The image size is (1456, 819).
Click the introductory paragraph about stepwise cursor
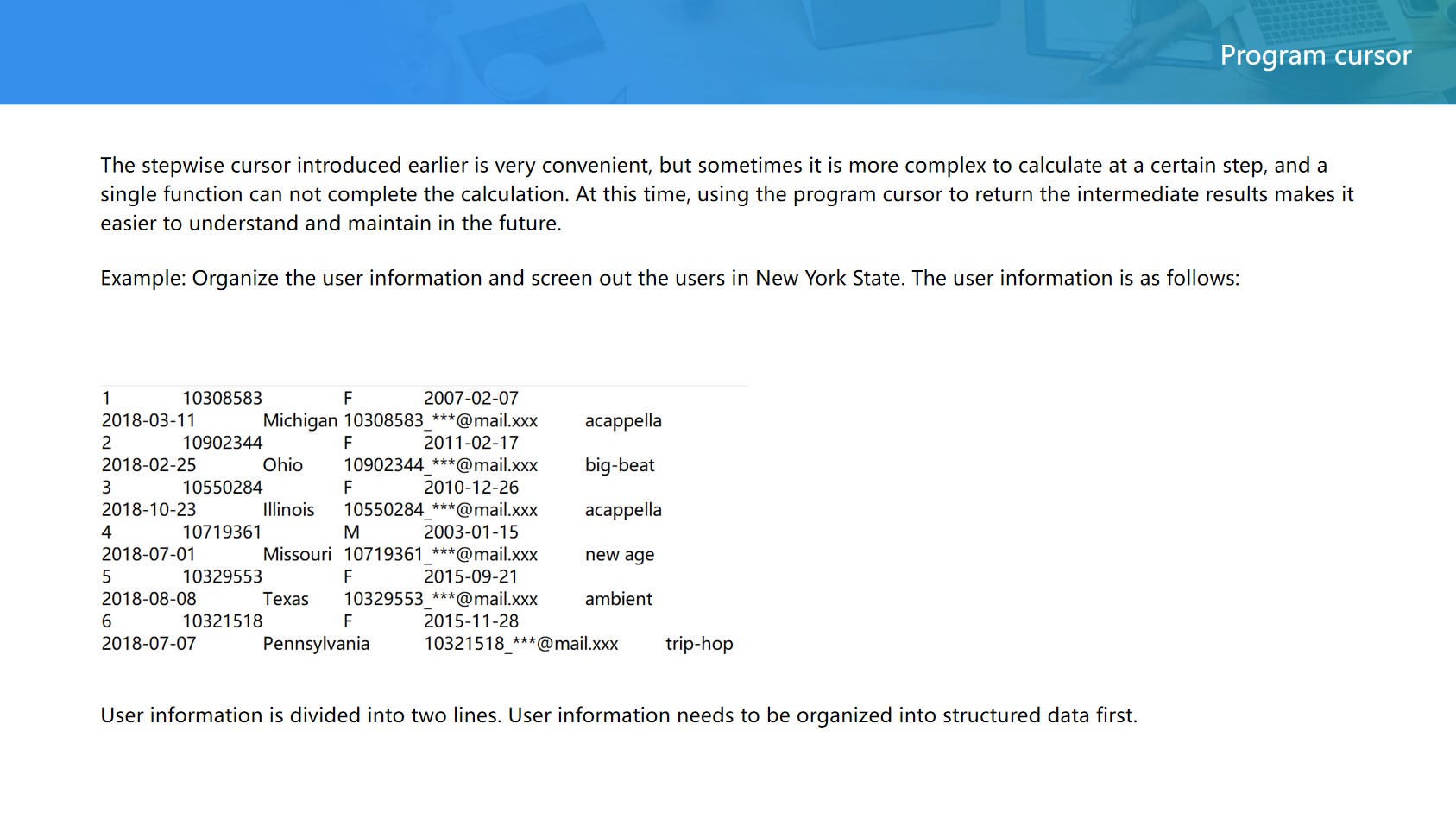pyautogui.click(x=727, y=194)
